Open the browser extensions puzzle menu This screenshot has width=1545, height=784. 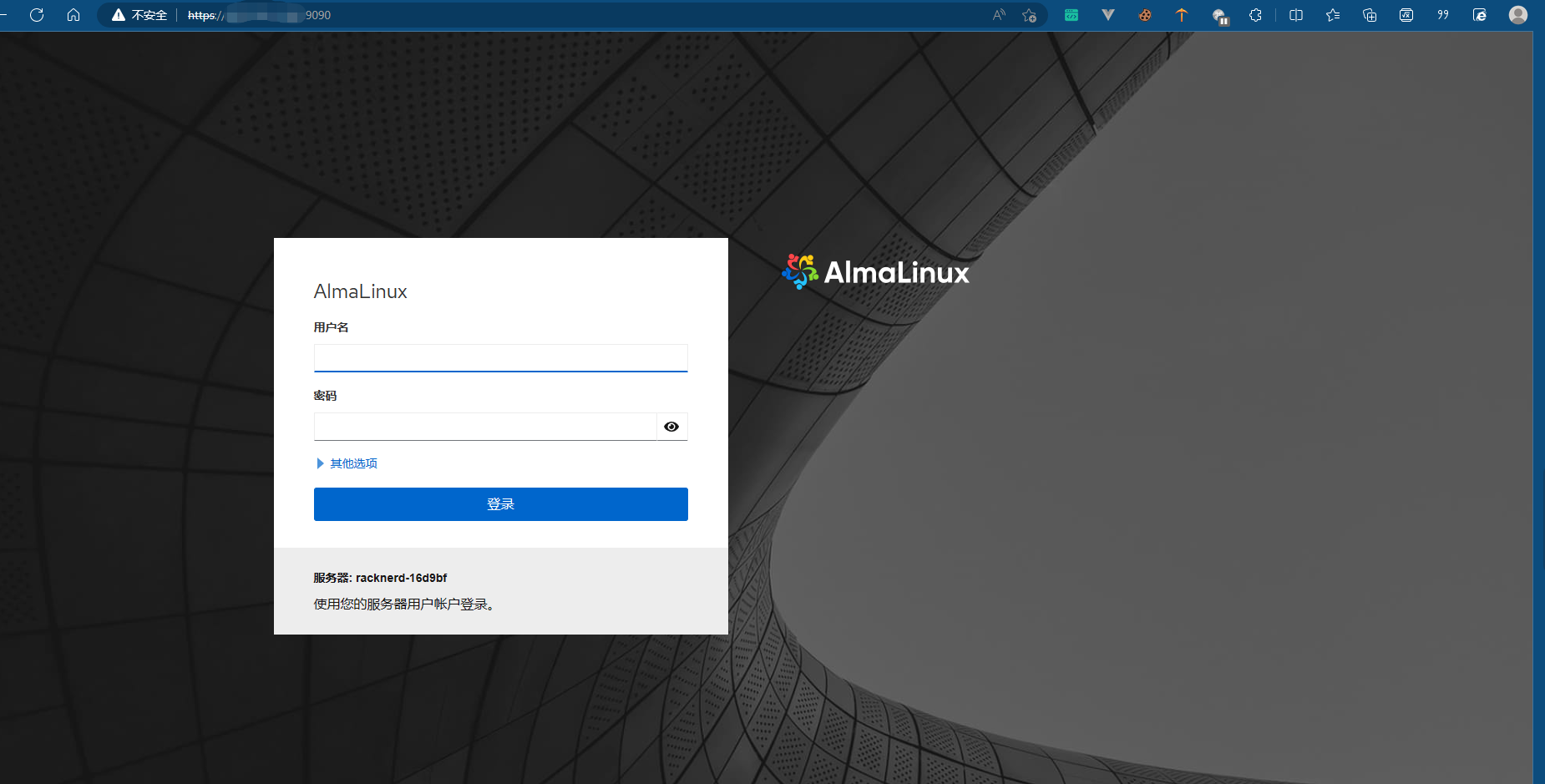[x=1255, y=15]
